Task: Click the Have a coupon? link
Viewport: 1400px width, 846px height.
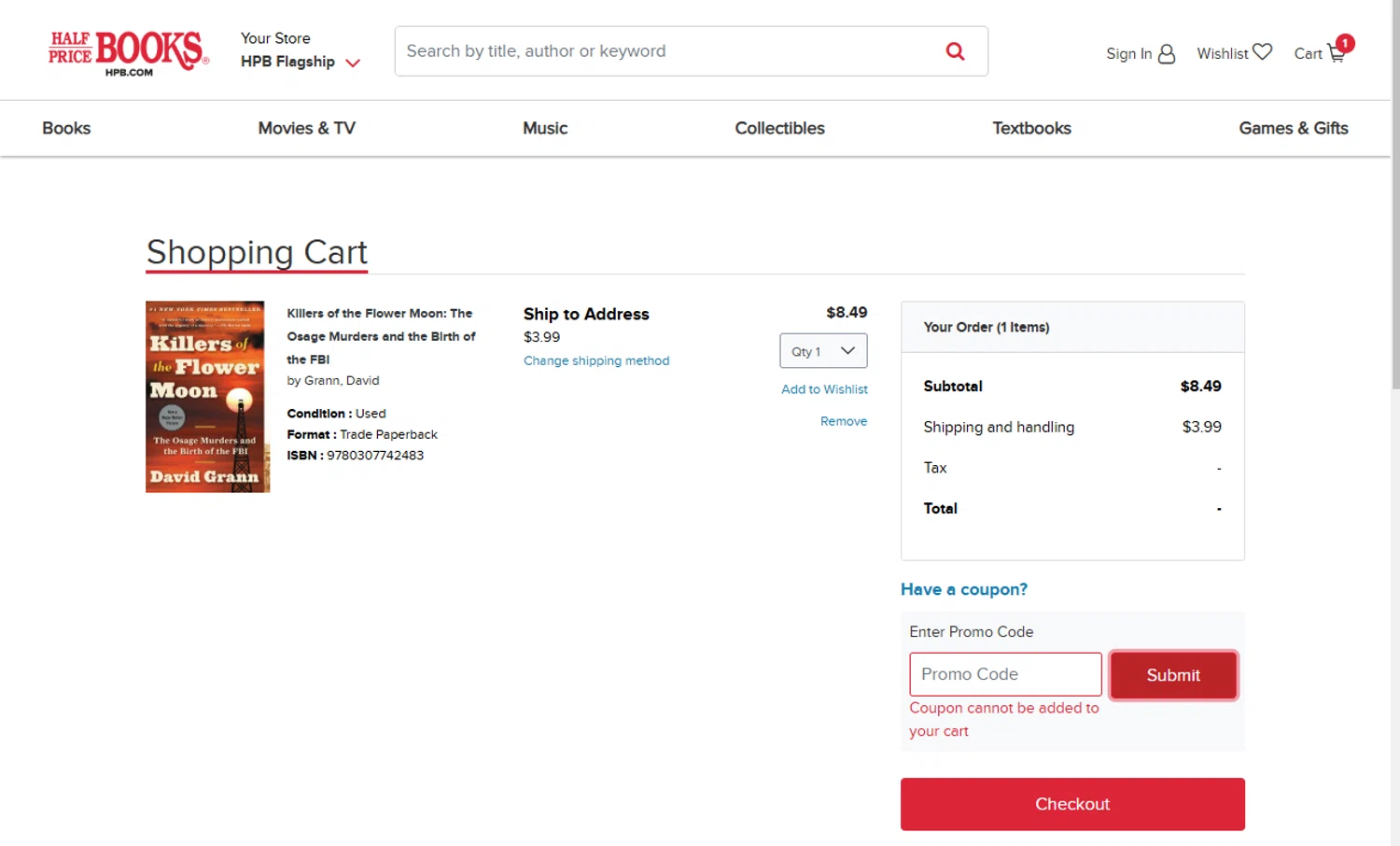Action: pos(964,589)
